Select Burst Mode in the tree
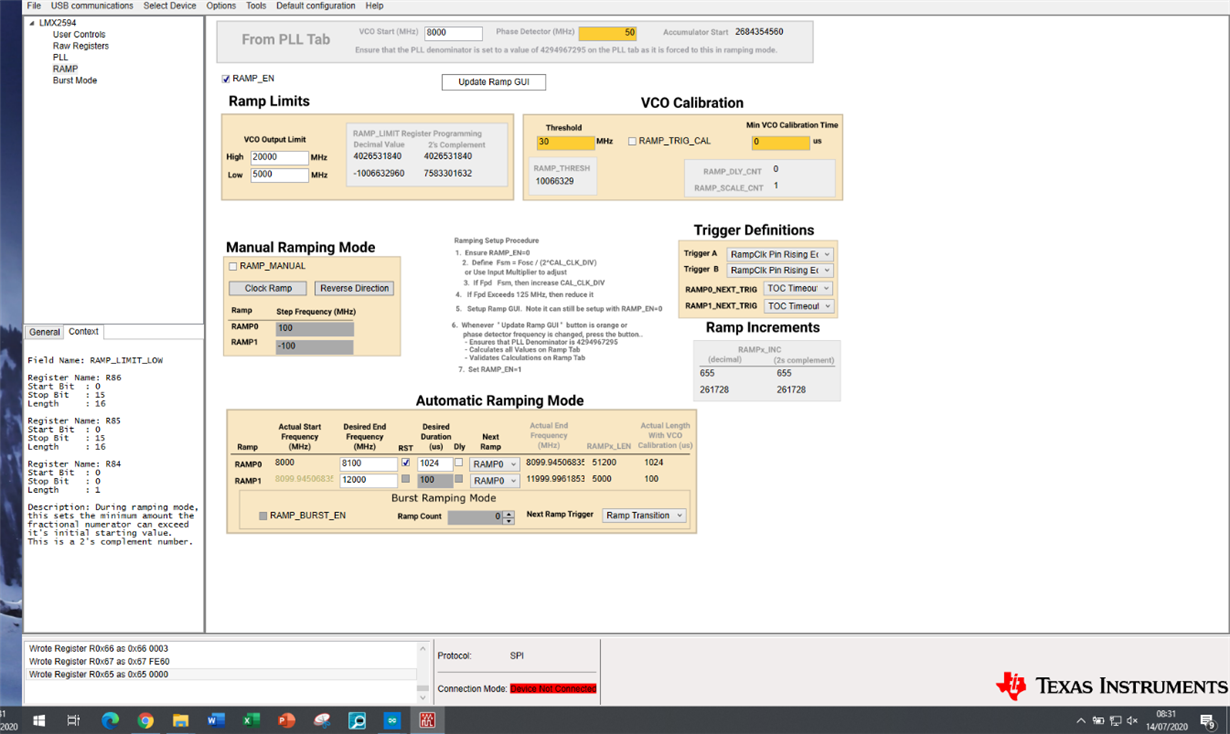Viewport: 1230px width, 734px height. tap(75, 80)
